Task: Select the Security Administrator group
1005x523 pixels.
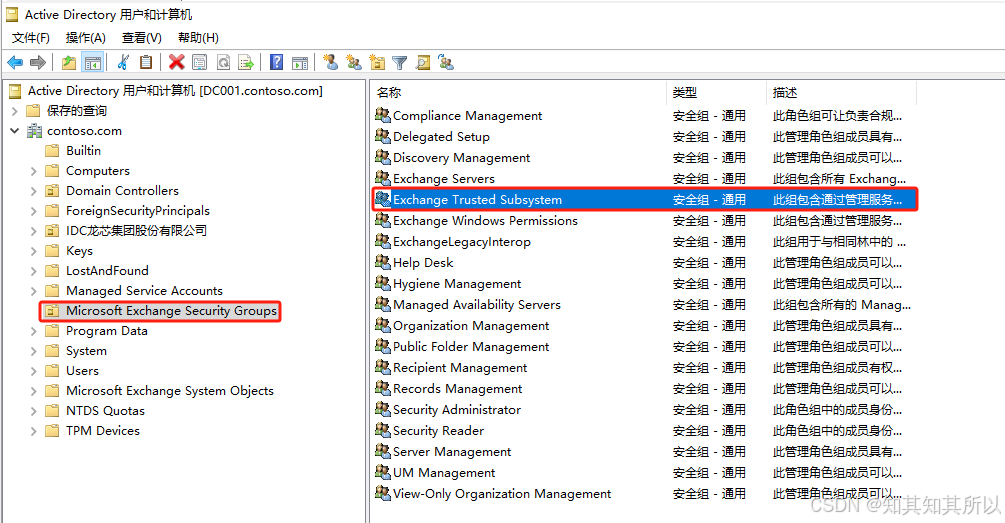Action: click(457, 410)
